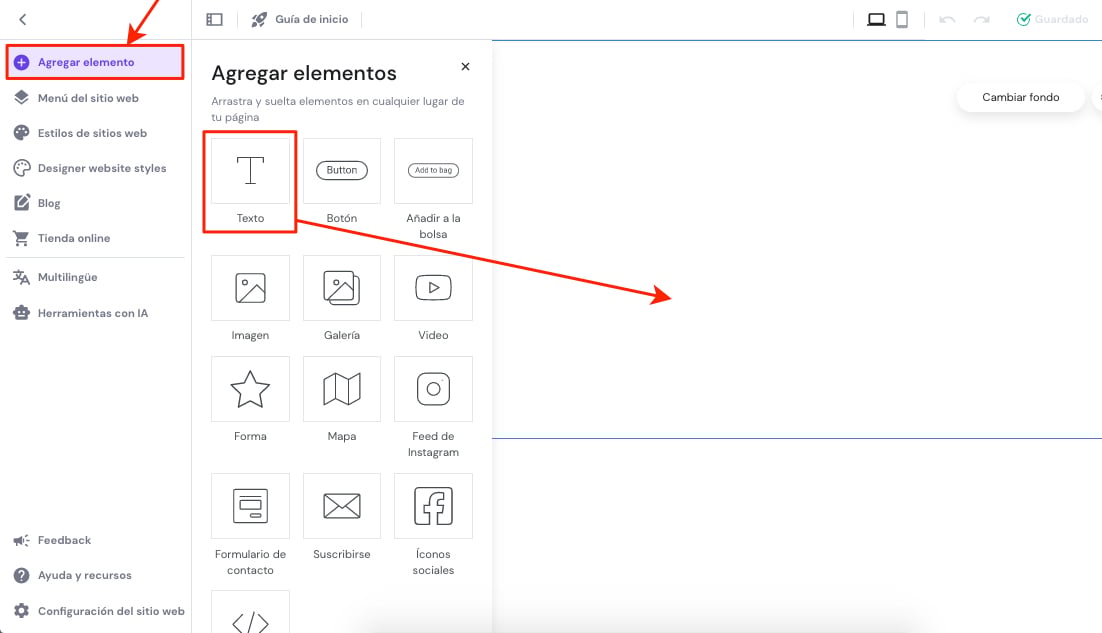Toggle the sidebar panel layout icon

pos(214,19)
